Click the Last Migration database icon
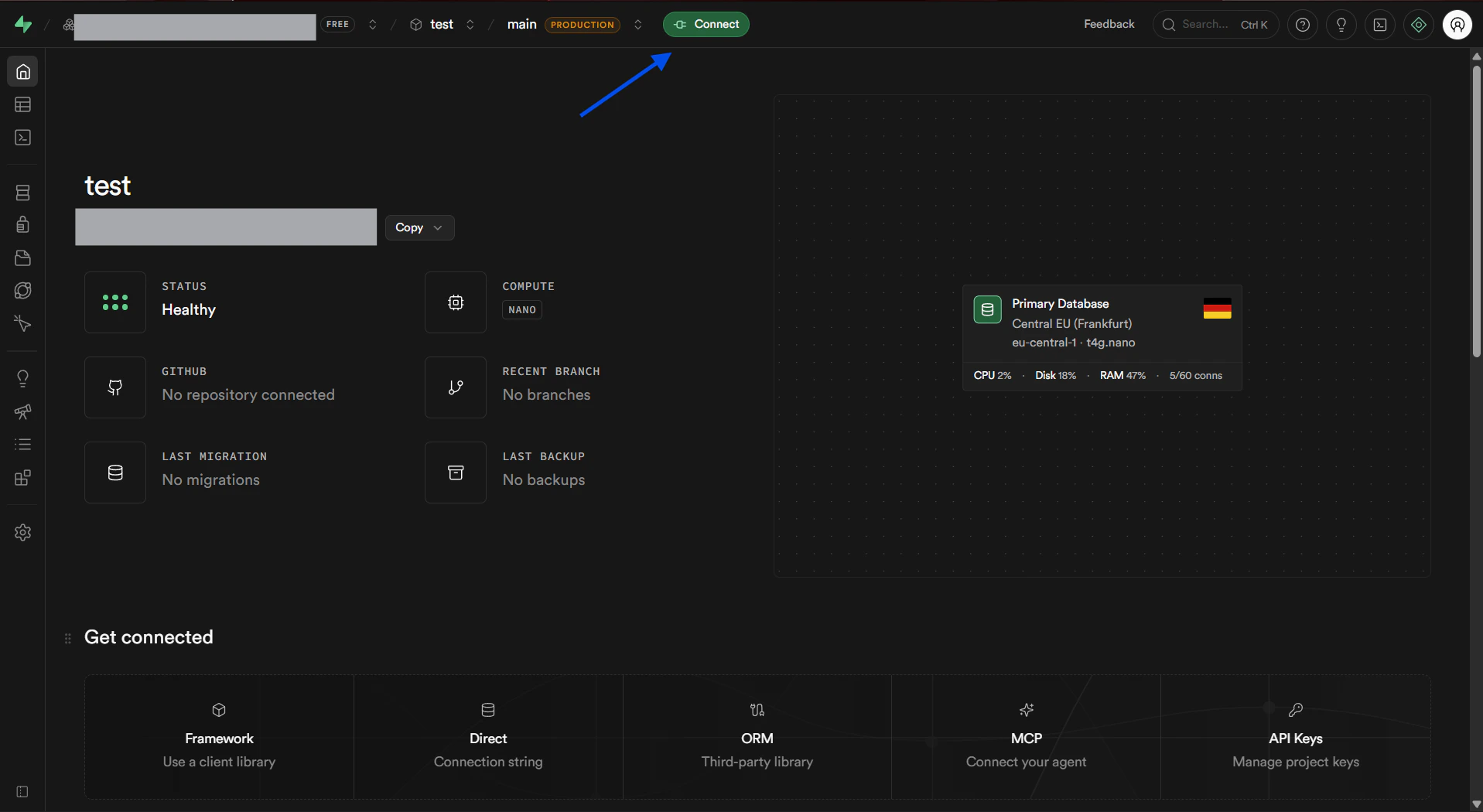This screenshot has height=812, width=1483. click(x=115, y=473)
